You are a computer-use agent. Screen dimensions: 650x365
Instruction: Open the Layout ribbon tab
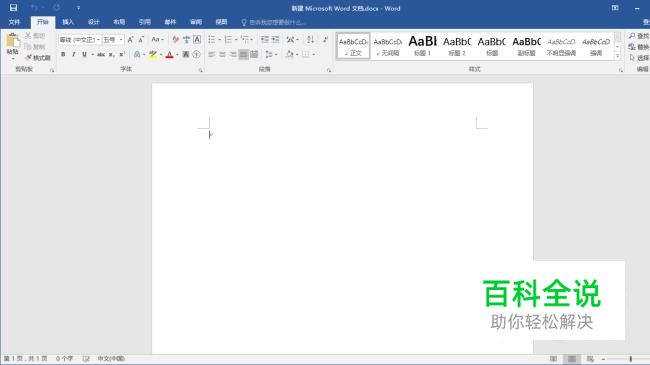tap(119, 22)
